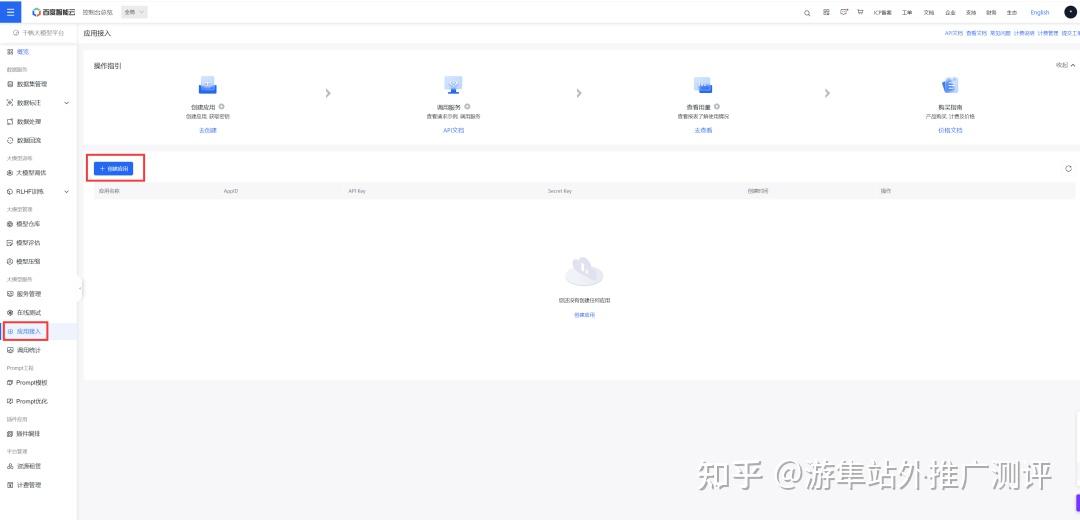
Task: Click the Secret Key column header
Action: point(559,191)
